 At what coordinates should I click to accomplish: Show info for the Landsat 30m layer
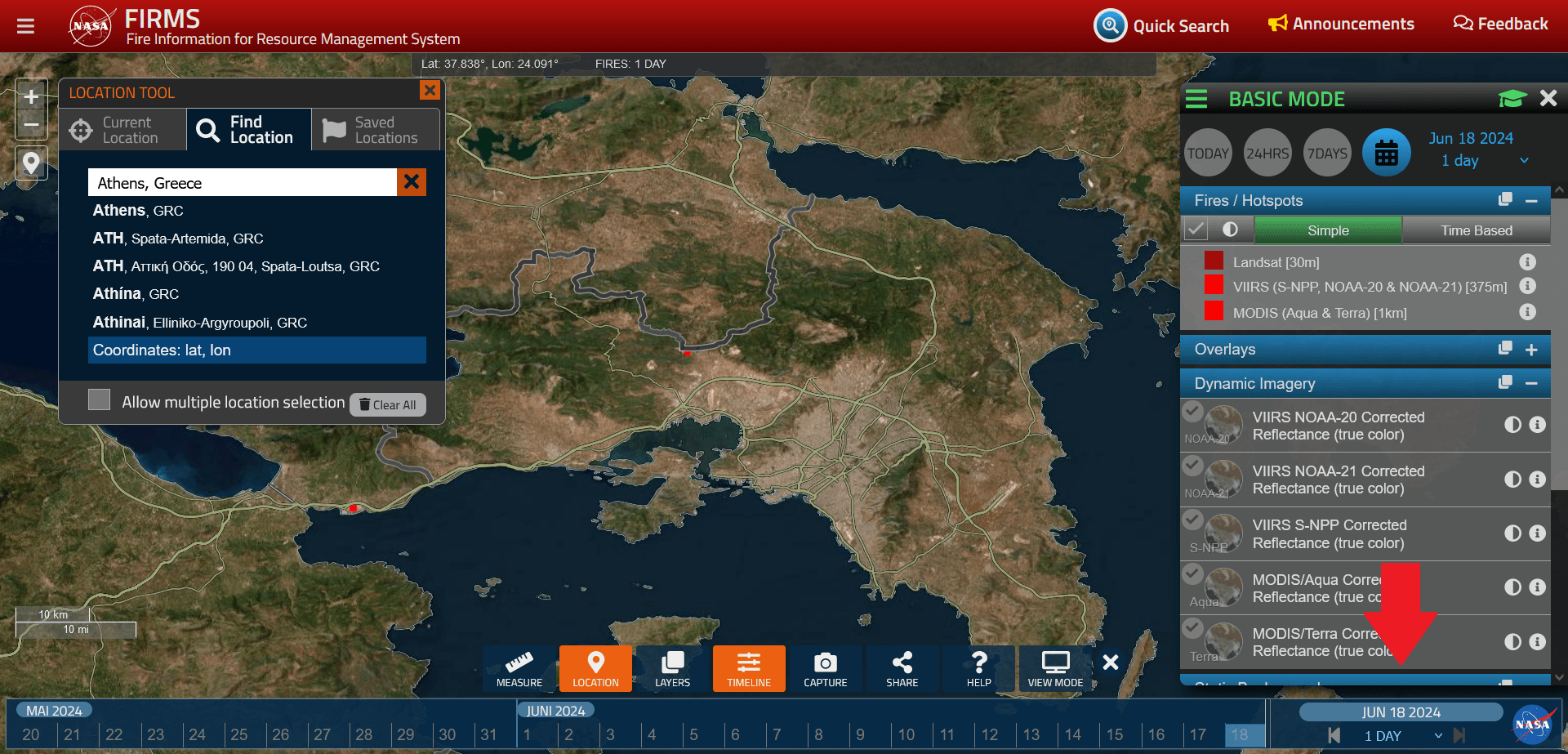click(x=1527, y=262)
